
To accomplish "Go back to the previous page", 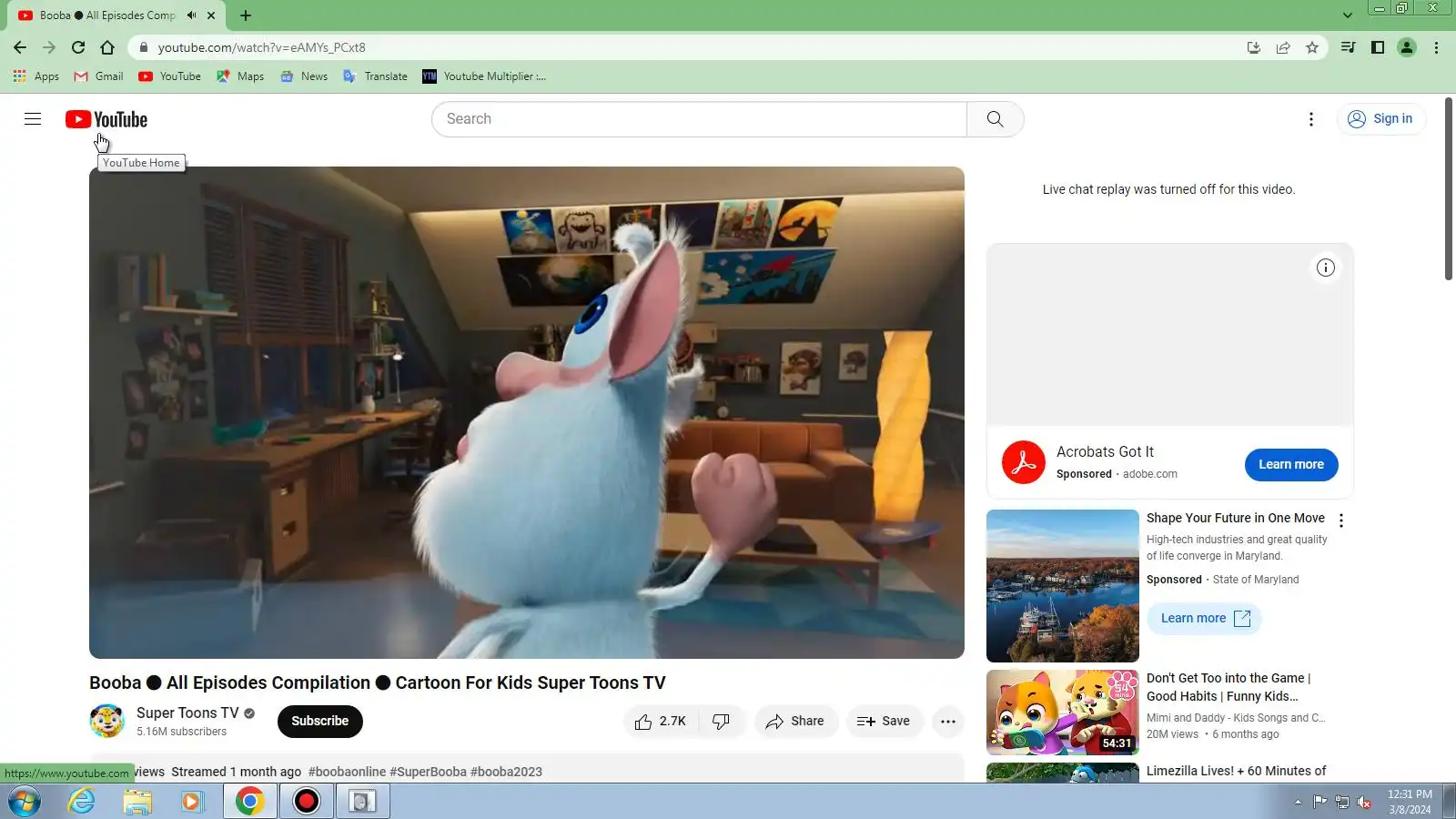I will [x=20, y=47].
